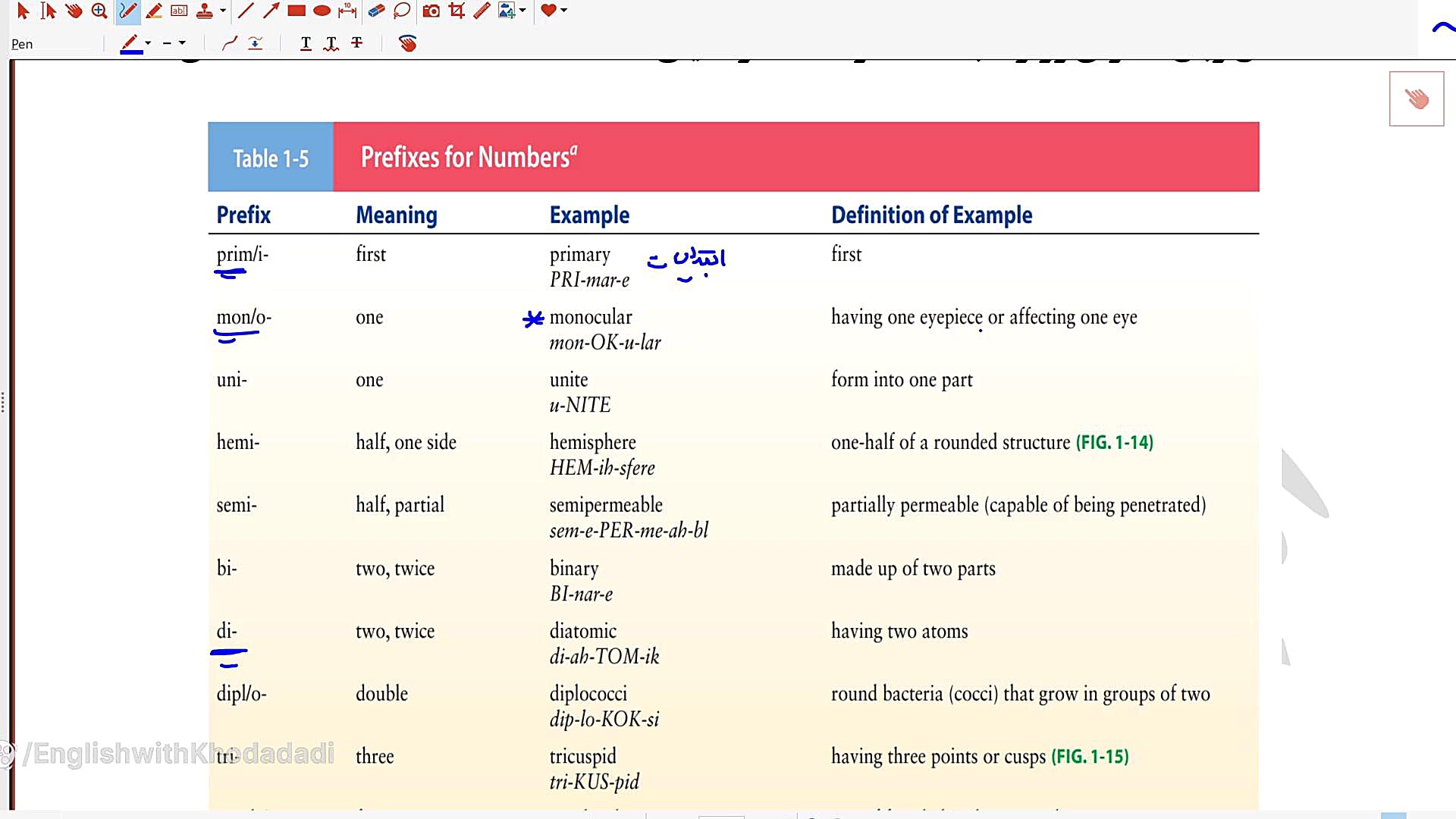Screen dimensions: 1456x819
Task: Click the snapshot camera tool
Action: pos(431,11)
